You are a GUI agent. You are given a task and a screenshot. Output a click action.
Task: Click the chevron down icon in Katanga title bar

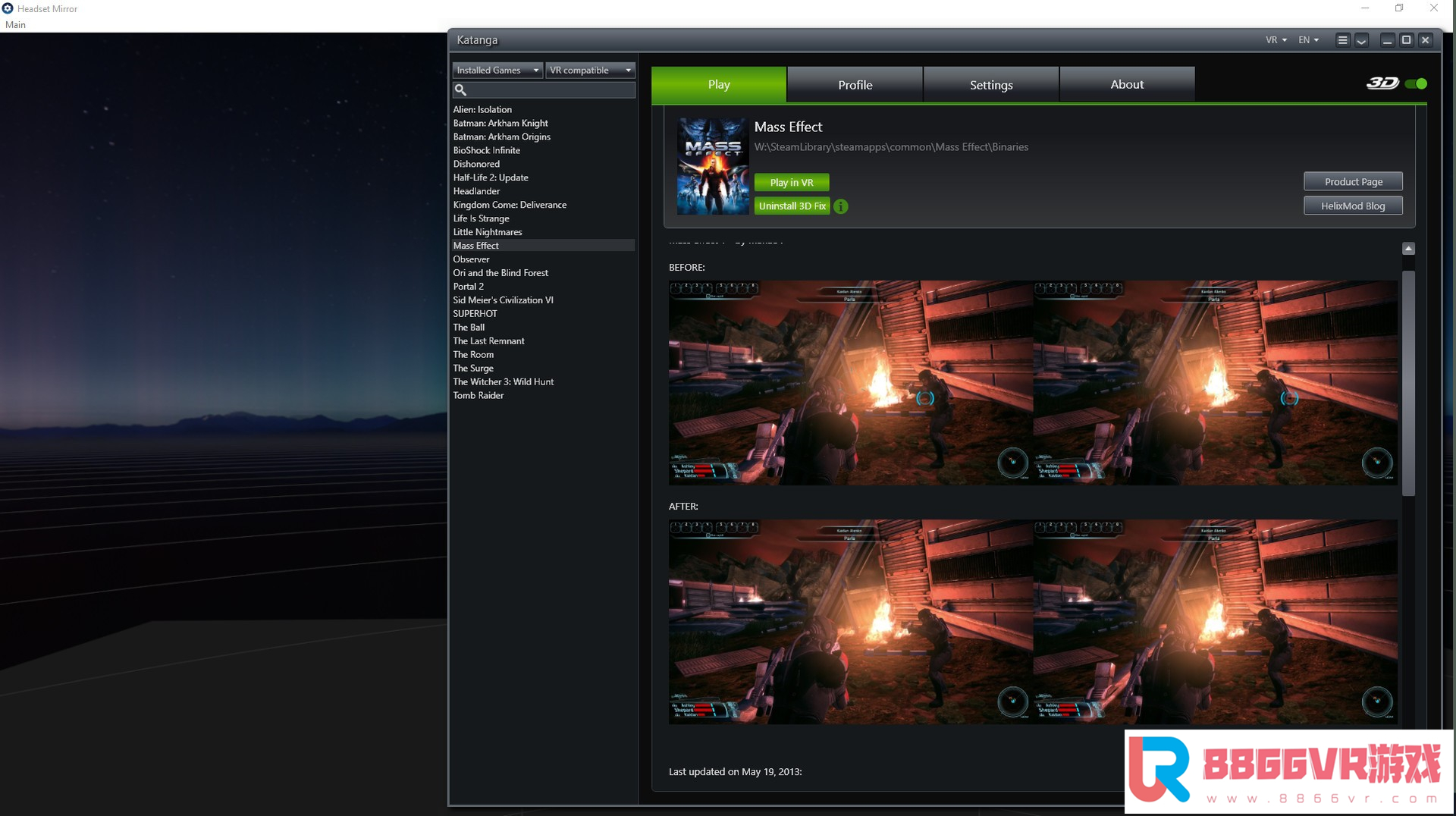click(1361, 40)
